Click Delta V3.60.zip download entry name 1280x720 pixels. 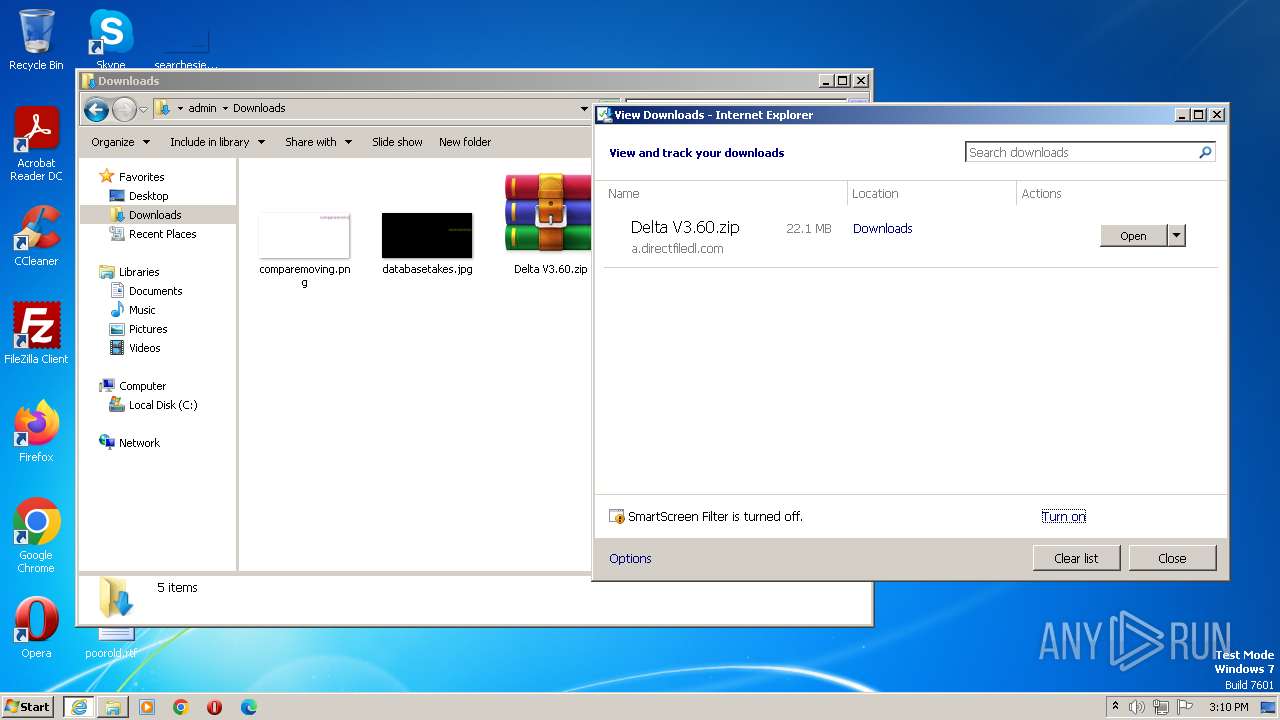coord(685,227)
